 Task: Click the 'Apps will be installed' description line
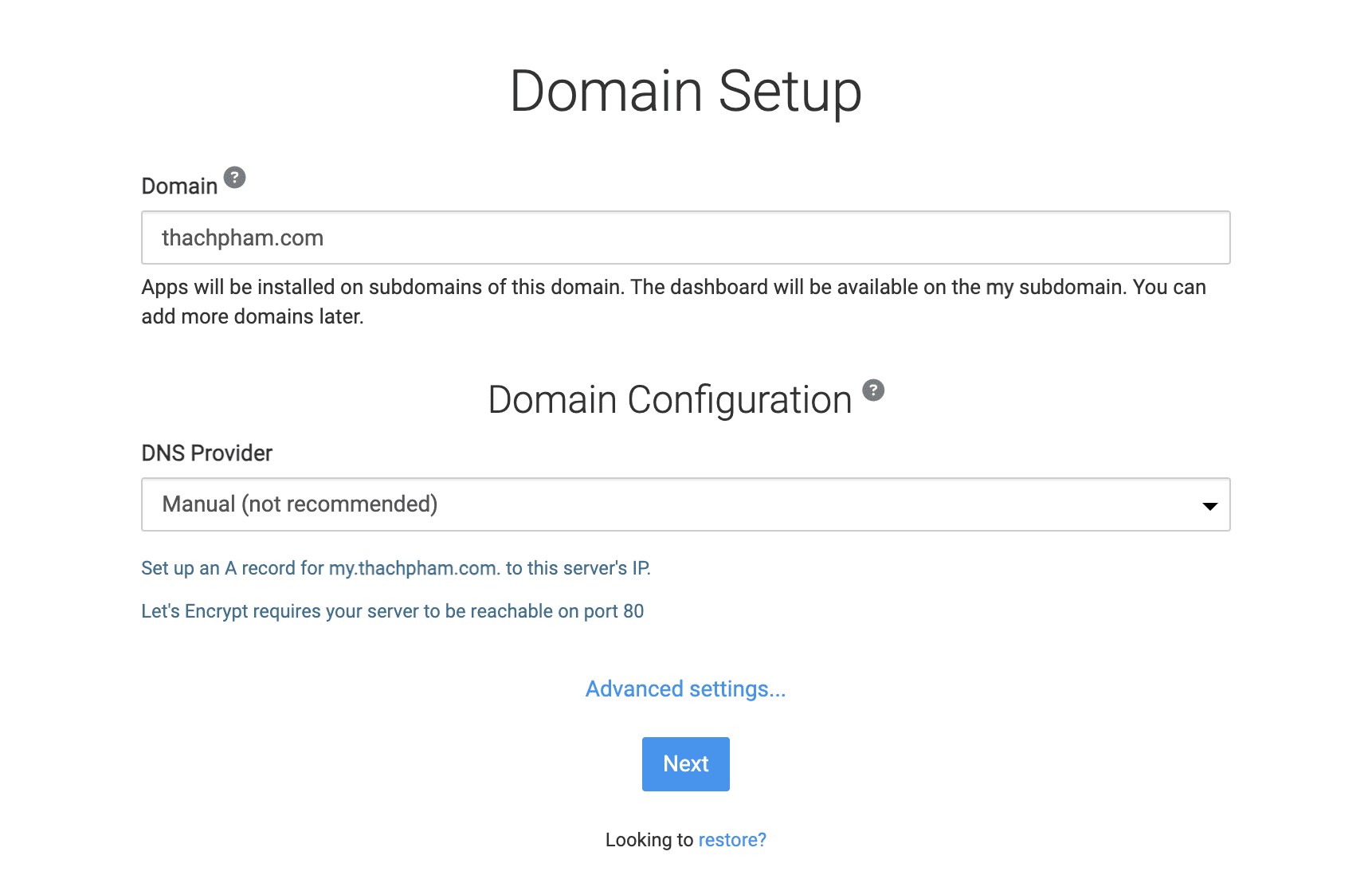point(673,287)
